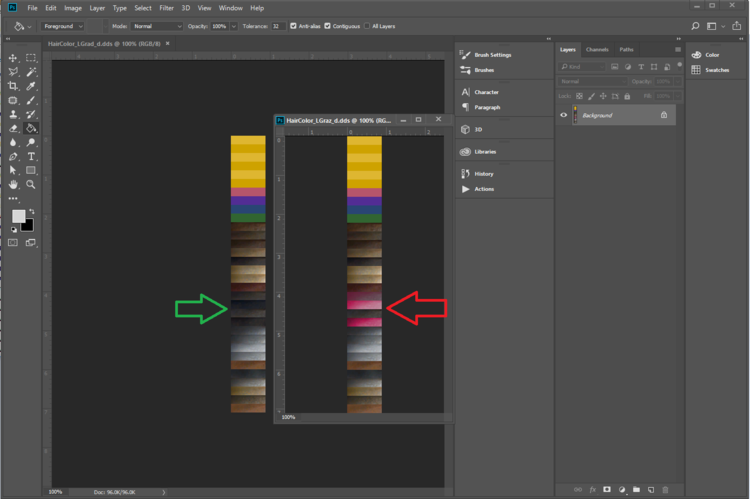Swap foreground and background colors
The height and width of the screenshot is (499, 750).
pyautogui.click(x=32, y=211)
